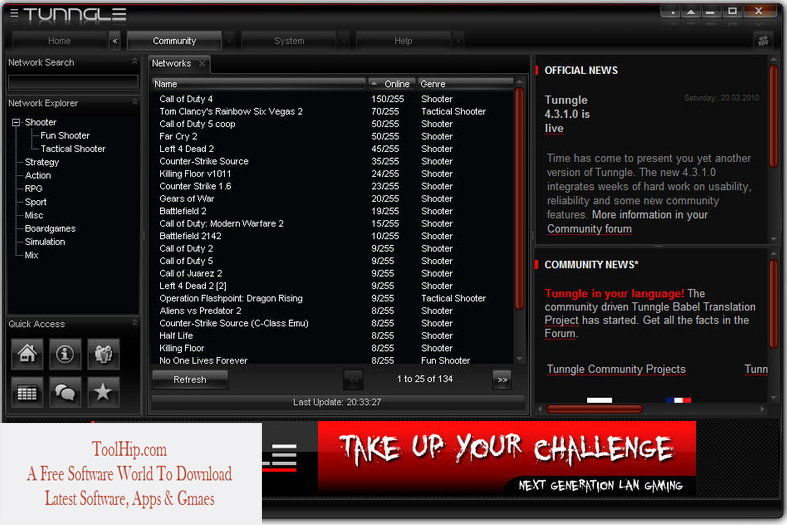
Task: Open the community people quick access icon
Action: tap(103, 354)
